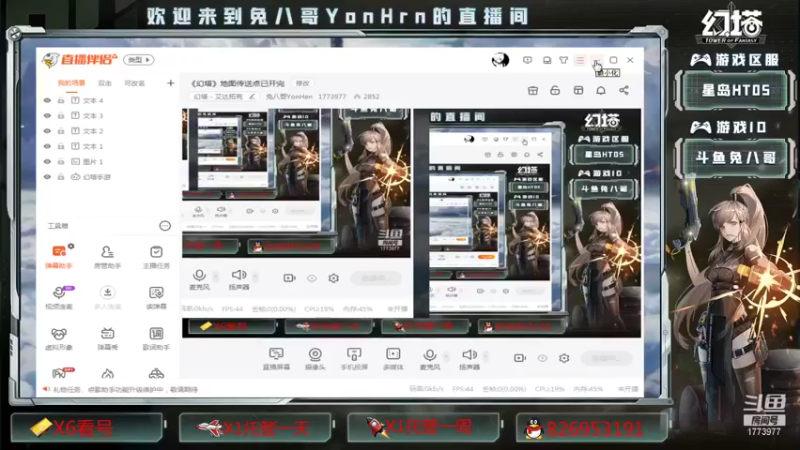
Task: Open the 读弹幕 tool
Action: (x=156, y=297)
